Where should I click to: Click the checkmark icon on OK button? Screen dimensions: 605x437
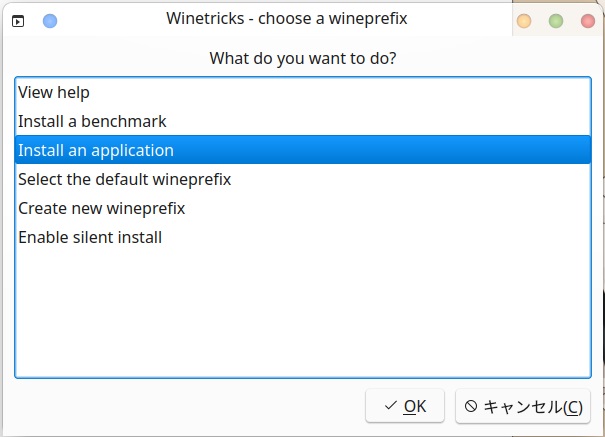[390, 406]
